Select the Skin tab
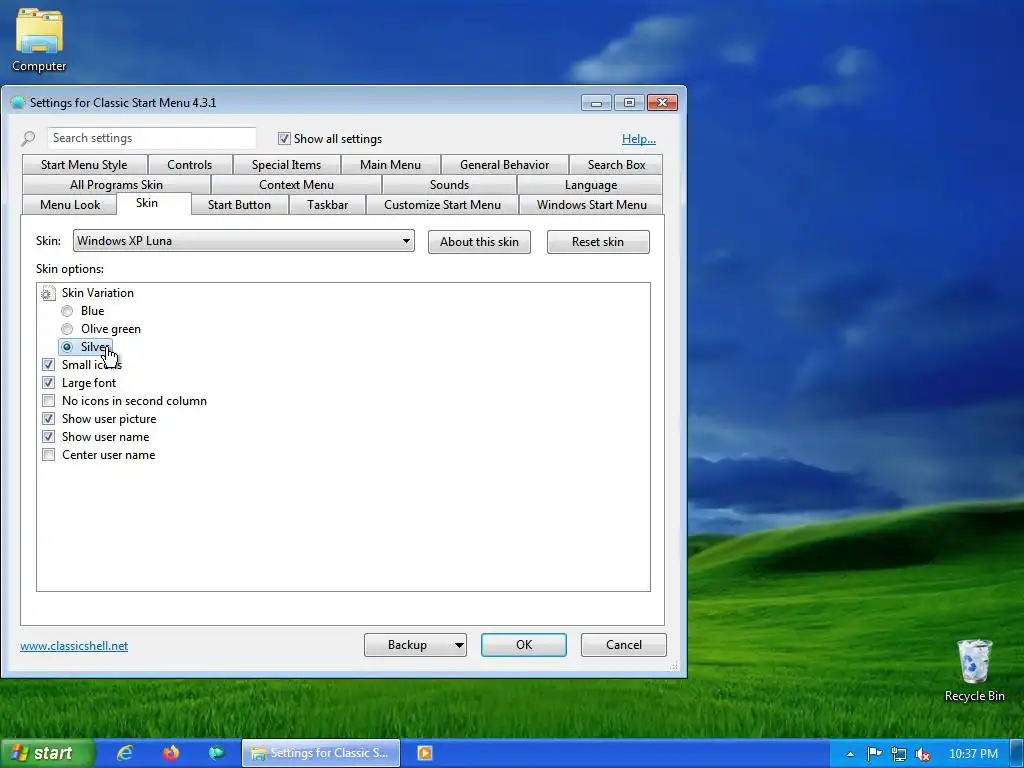The height and width of the screenshot is (768, 1024). point(147,203)
